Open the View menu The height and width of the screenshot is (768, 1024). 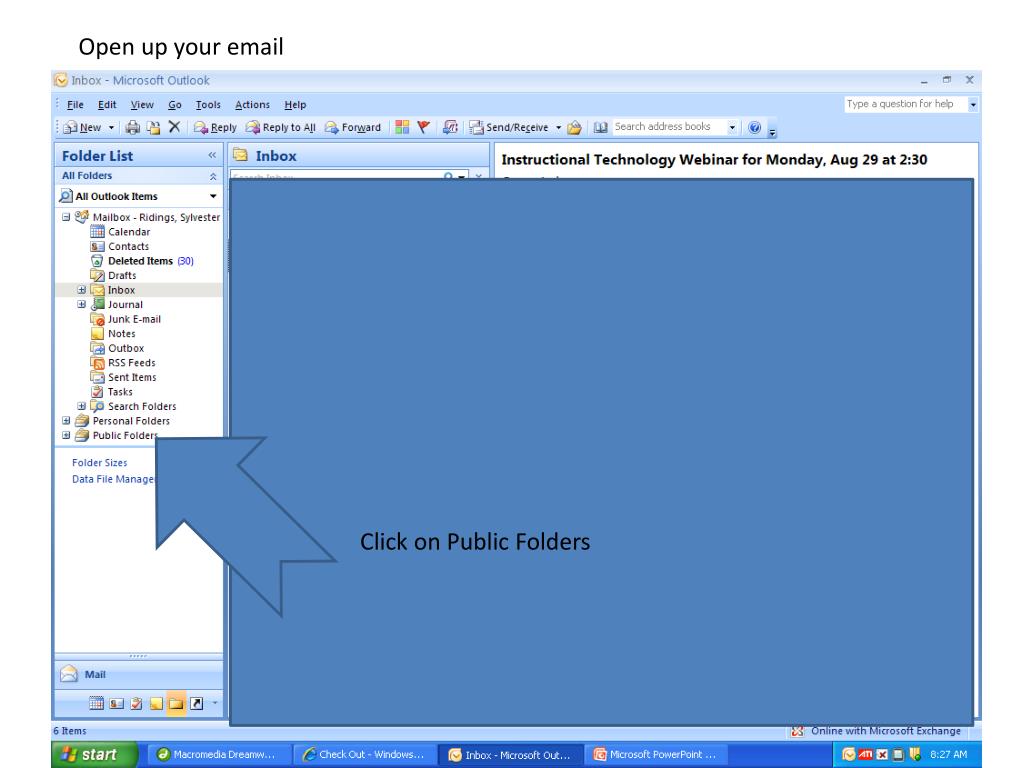(x=142, y=104)
